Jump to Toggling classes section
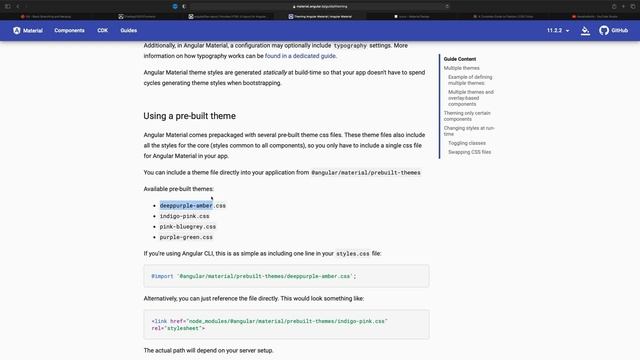This screenshot has width=640, height=360. click(467, 143)
